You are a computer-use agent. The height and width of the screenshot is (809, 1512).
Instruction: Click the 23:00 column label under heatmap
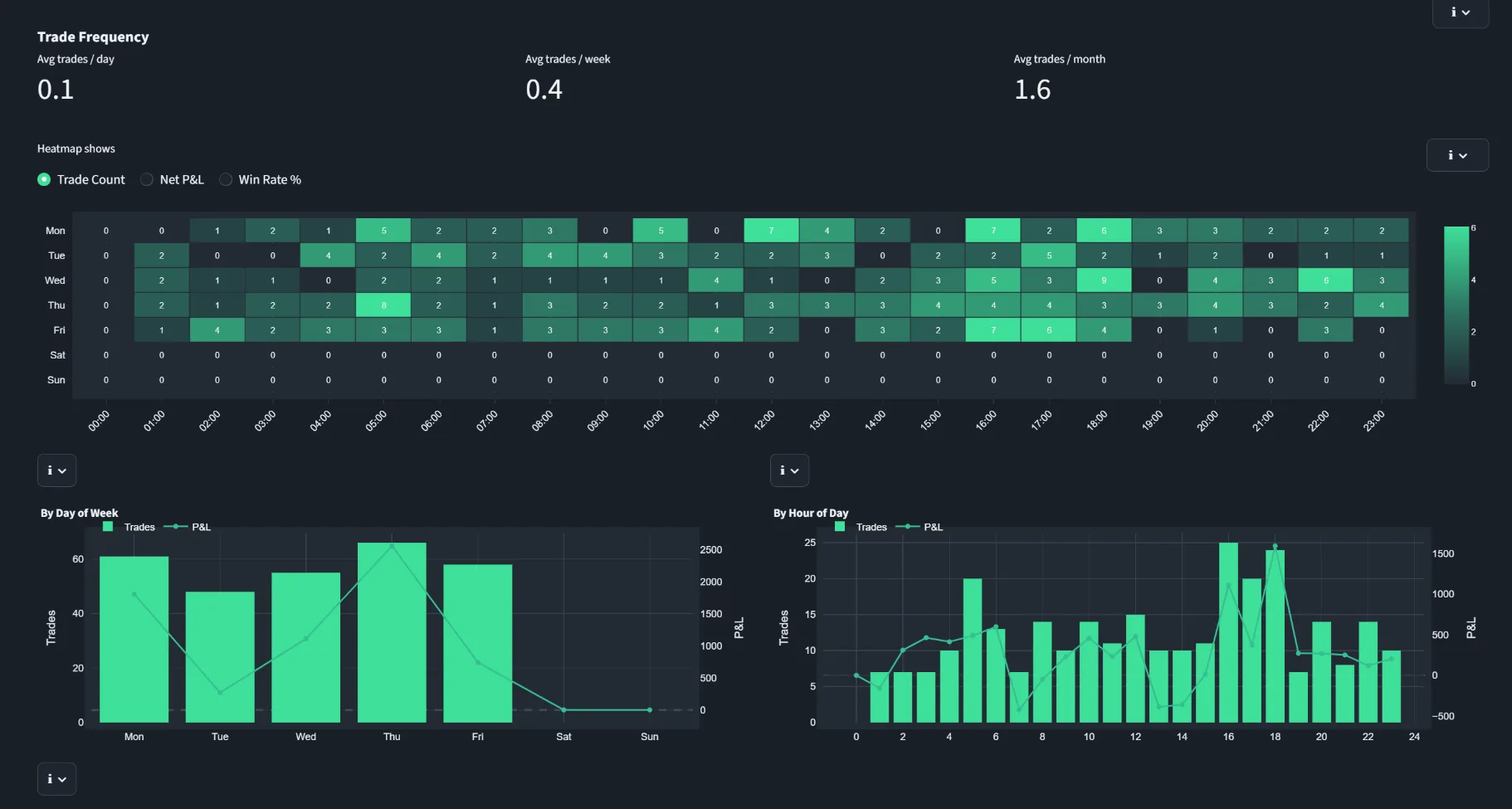pos(1374,421)
